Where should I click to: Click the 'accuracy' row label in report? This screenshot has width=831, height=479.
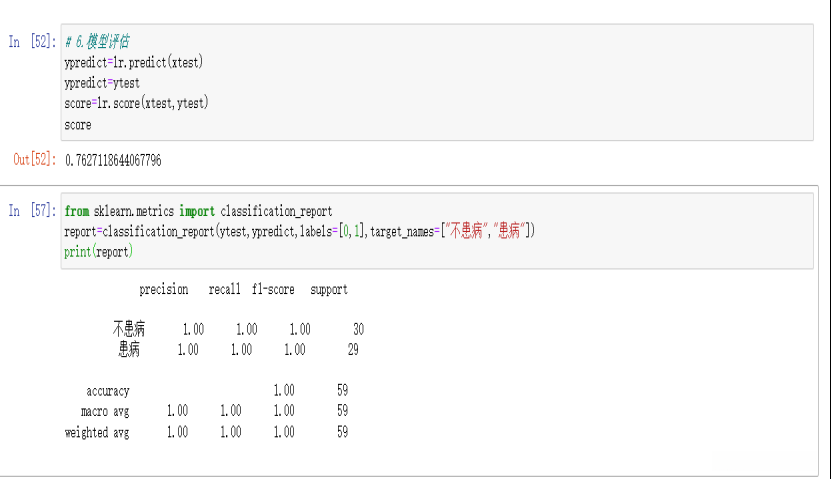108,391
